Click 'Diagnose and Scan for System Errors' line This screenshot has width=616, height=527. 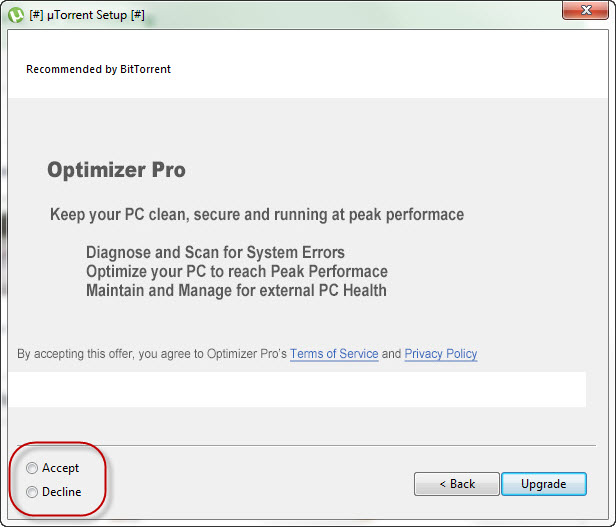[215, 252]
